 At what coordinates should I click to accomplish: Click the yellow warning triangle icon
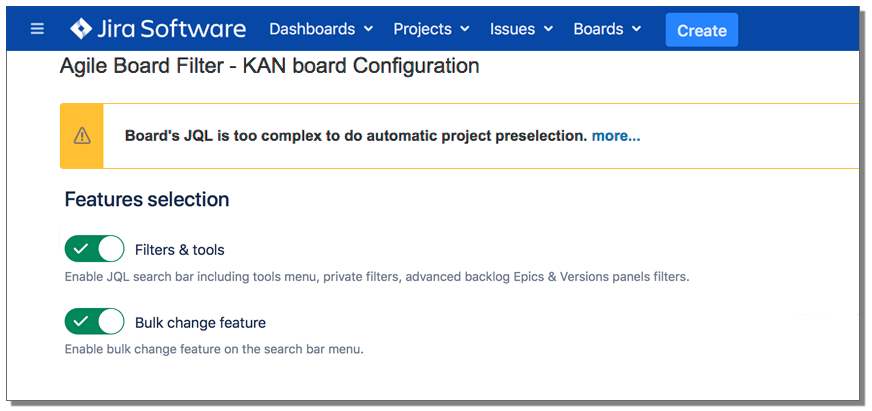click(x=82, y=136)
